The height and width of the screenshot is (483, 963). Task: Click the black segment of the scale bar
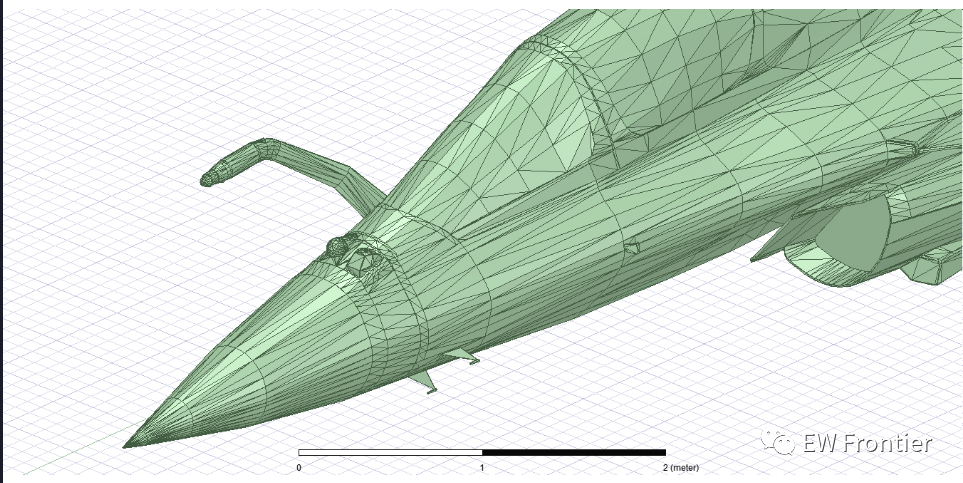574,453
